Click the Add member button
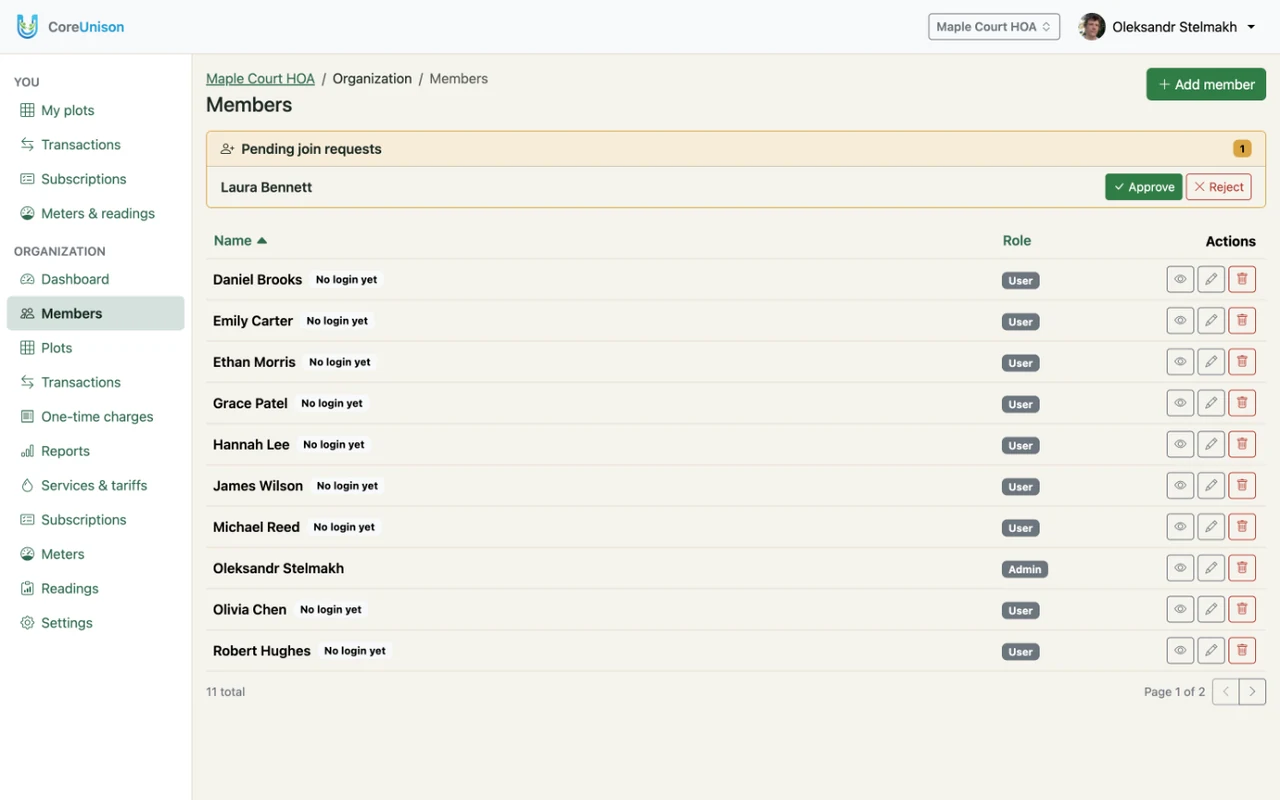Image resolution: width=1280 pixels, height=800 pixels. [x=1206, y=84]
